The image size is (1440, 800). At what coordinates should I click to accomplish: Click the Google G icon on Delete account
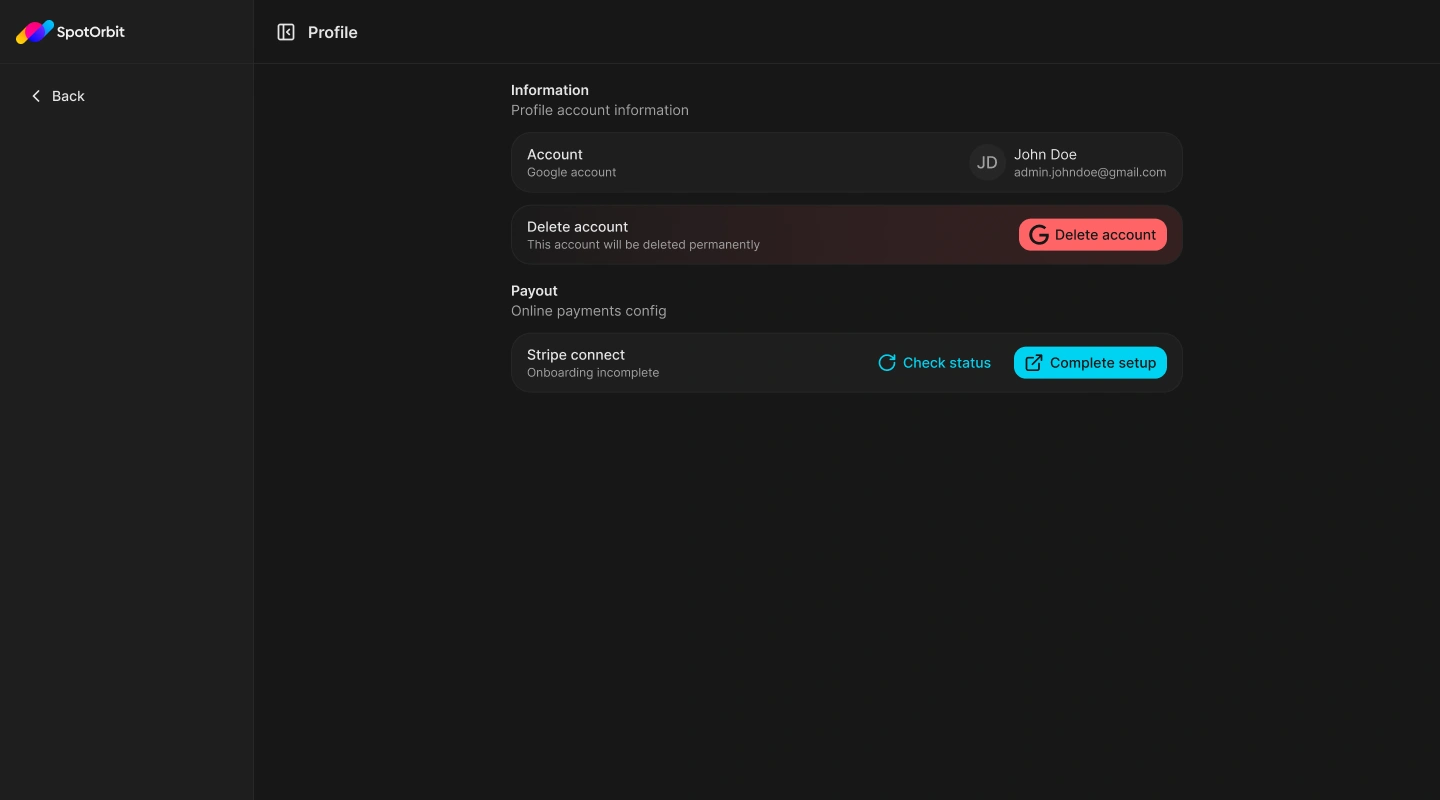(1039, 235)
